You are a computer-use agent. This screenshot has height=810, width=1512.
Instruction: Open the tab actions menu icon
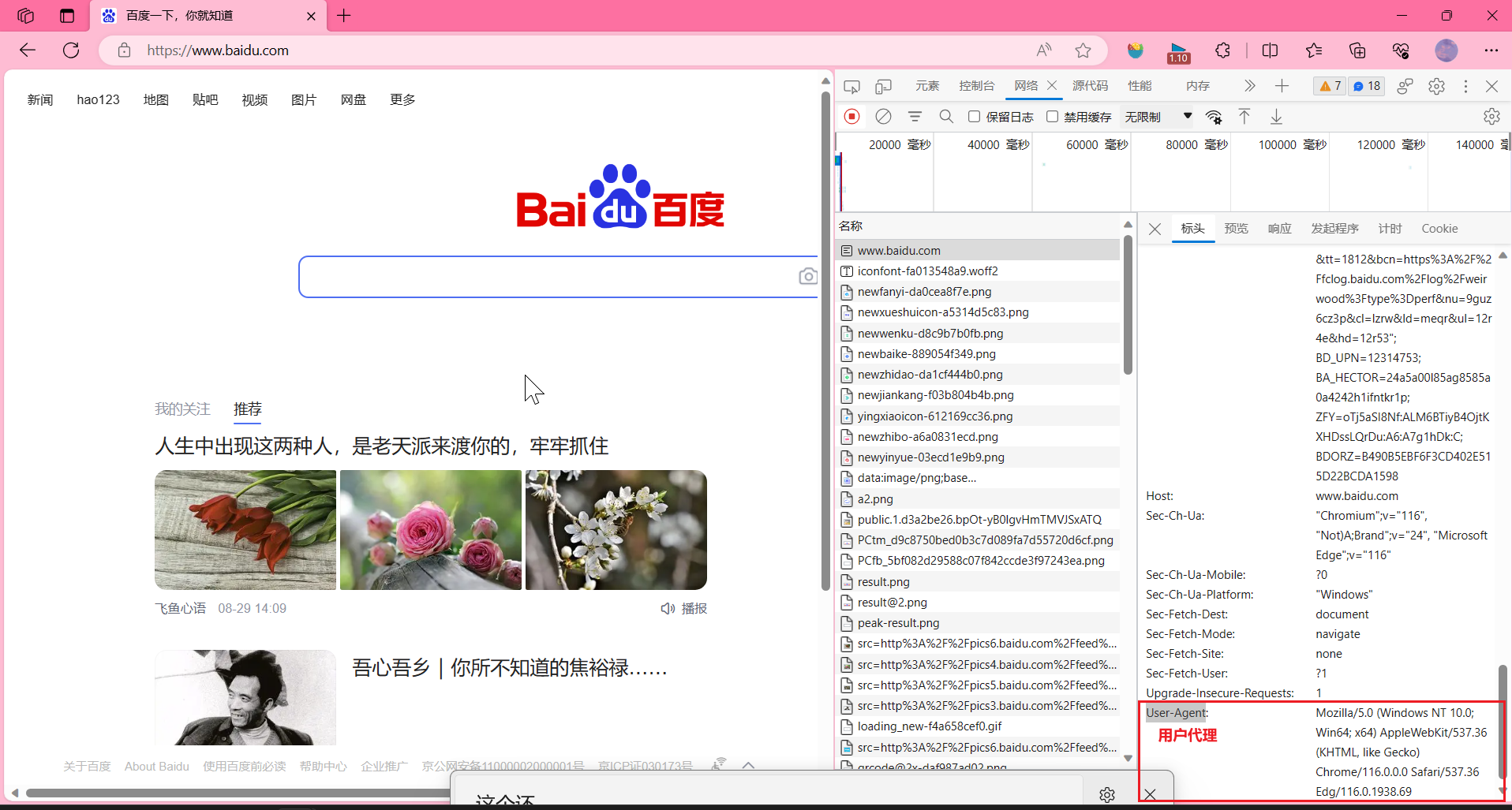pyautogui.click(x=67, y=16)
